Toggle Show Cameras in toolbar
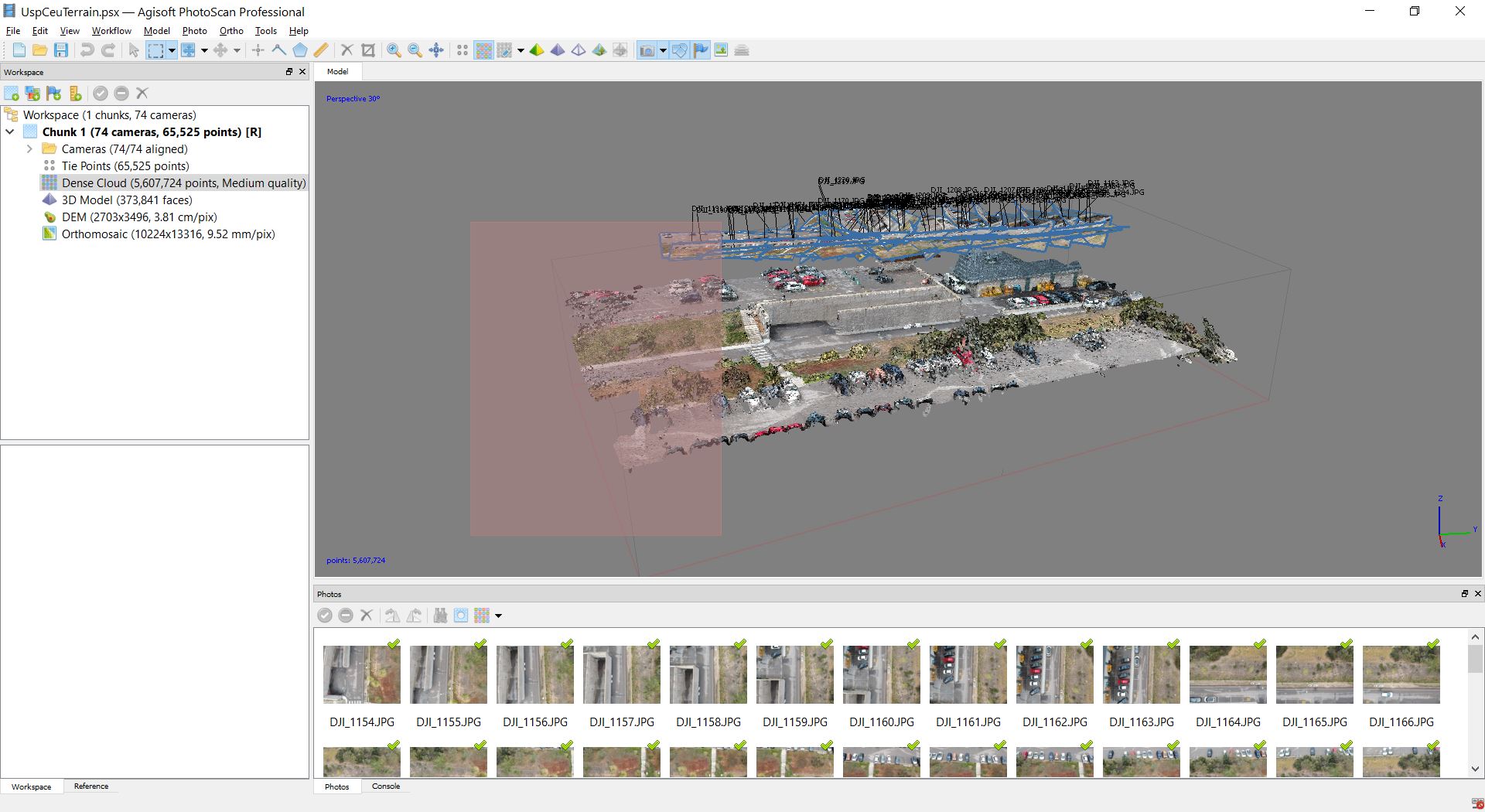Image resolution: width=1485 pixels, height=812 pixels. tap(647, 50)
